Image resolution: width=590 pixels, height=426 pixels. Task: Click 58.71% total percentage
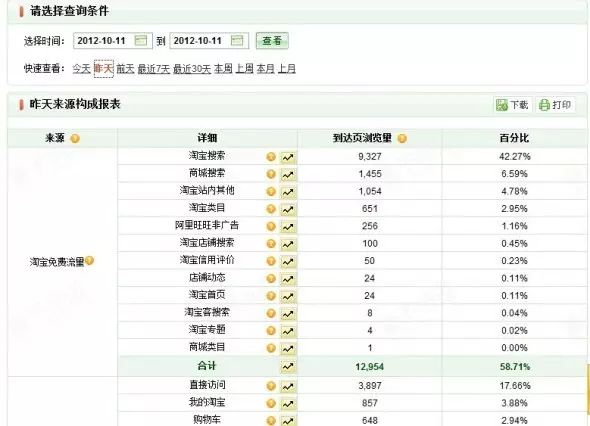(x=515, y=367)
